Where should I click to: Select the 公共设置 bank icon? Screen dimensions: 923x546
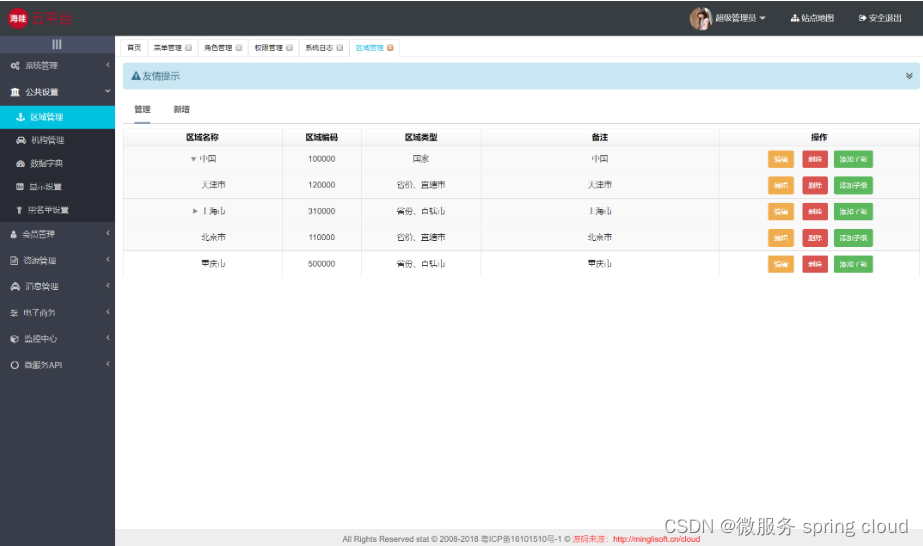point(15,92)
